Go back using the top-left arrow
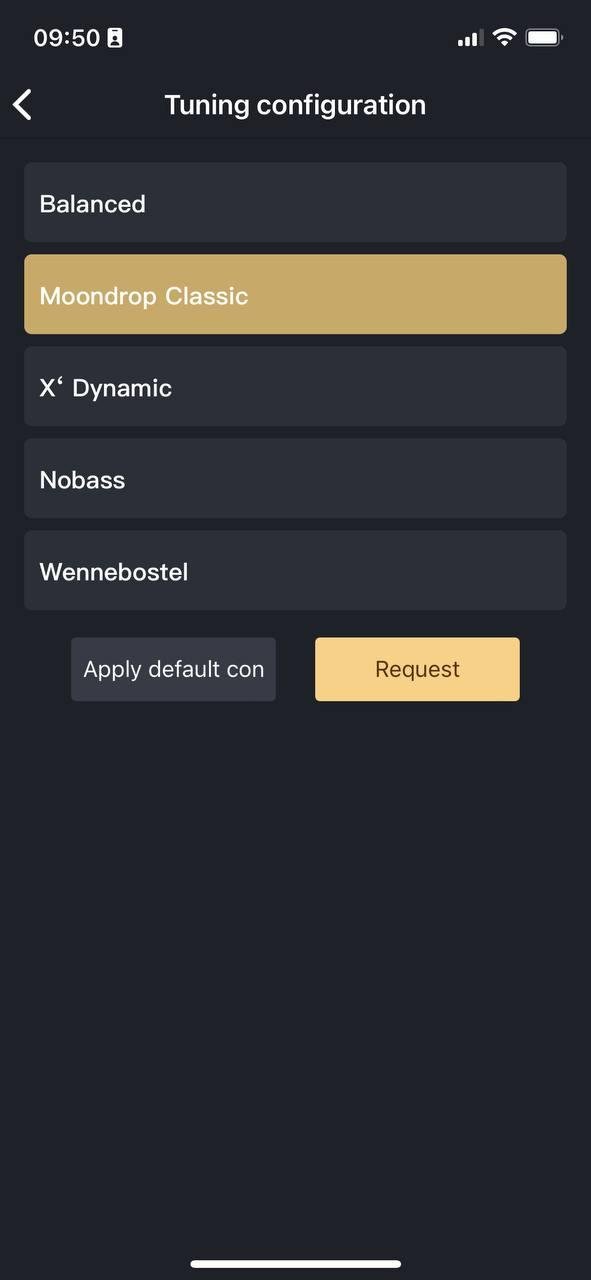The height and width of the screenshot is (1280, 591). click(23, 104)
